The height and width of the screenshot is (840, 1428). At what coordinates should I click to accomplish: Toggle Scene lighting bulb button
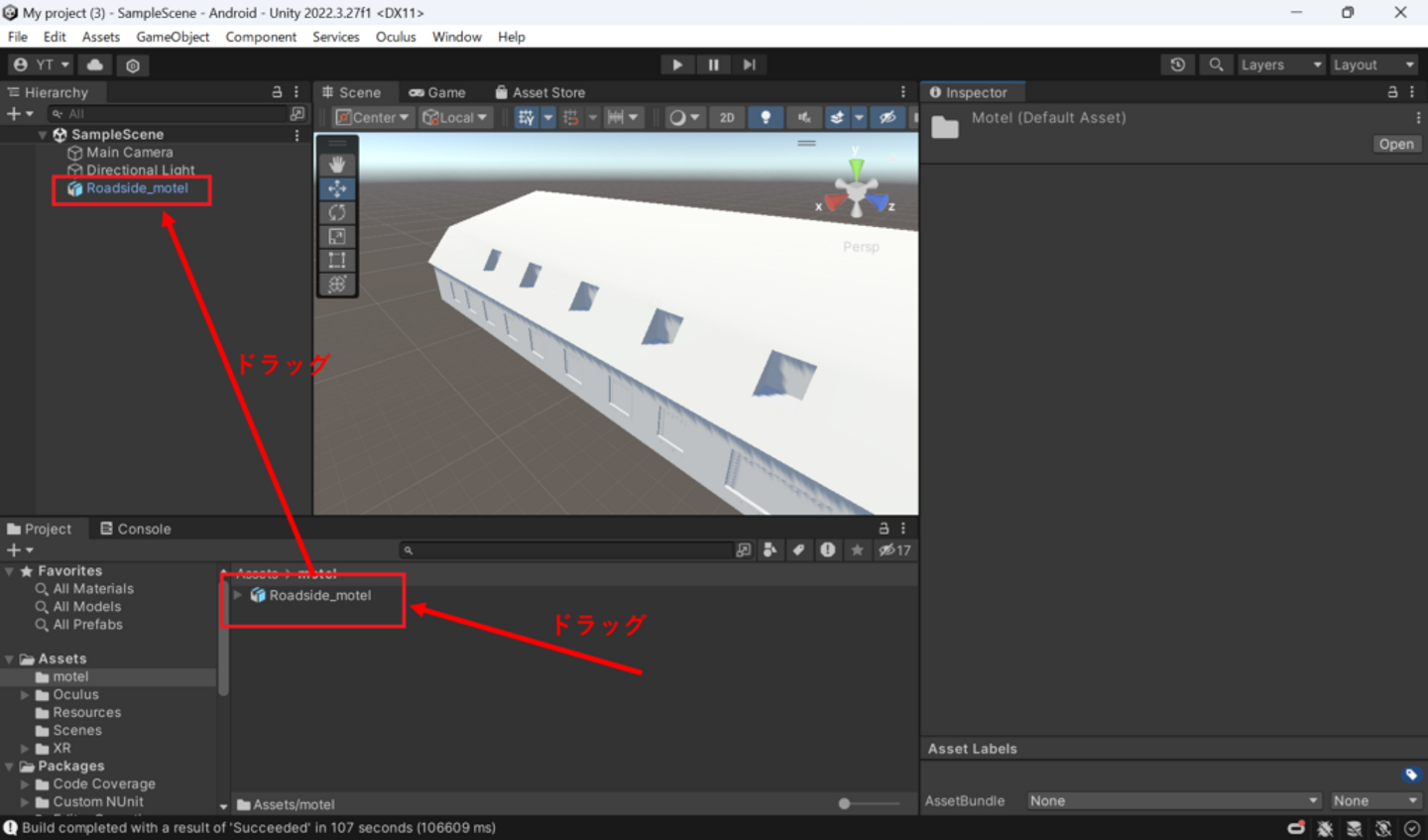766,117
